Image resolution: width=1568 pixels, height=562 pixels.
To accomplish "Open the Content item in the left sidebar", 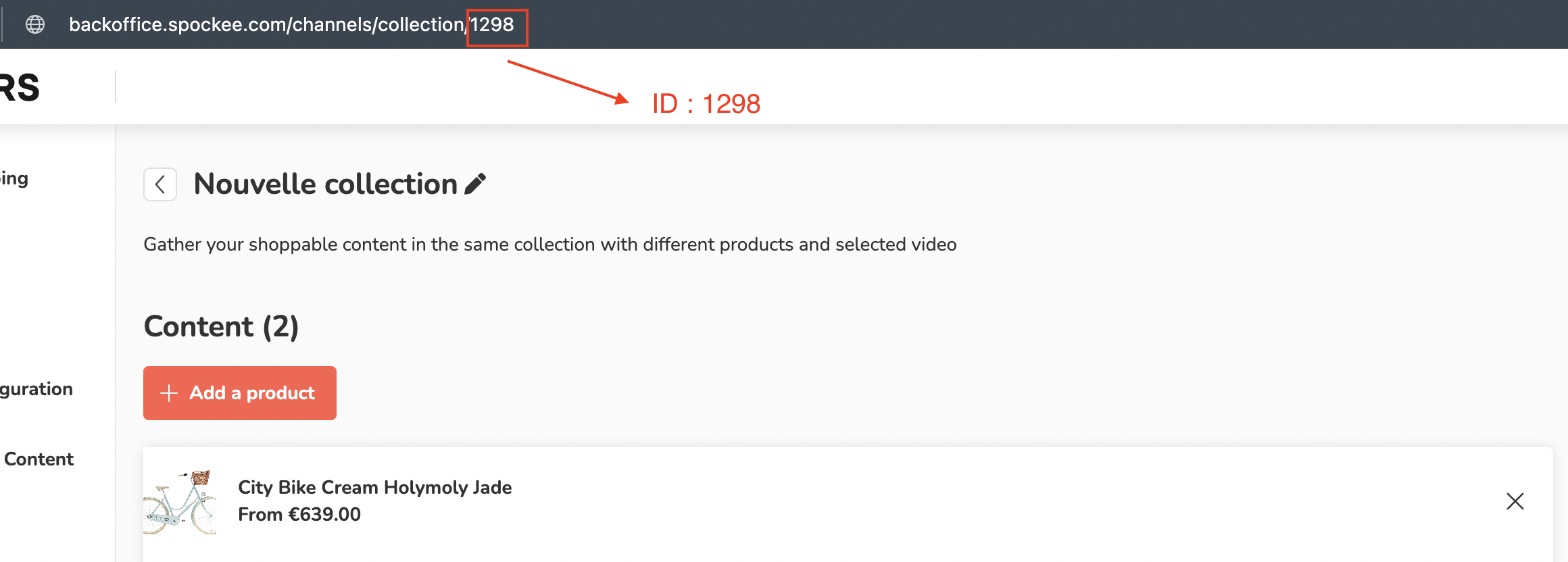I will (x=39, y=459).
